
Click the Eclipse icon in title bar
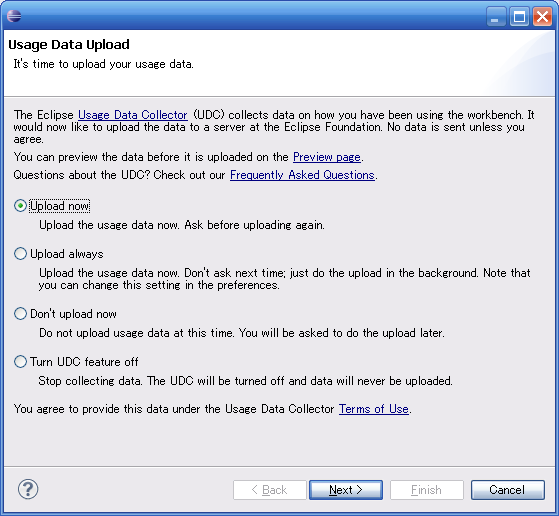tap(14, 16)
